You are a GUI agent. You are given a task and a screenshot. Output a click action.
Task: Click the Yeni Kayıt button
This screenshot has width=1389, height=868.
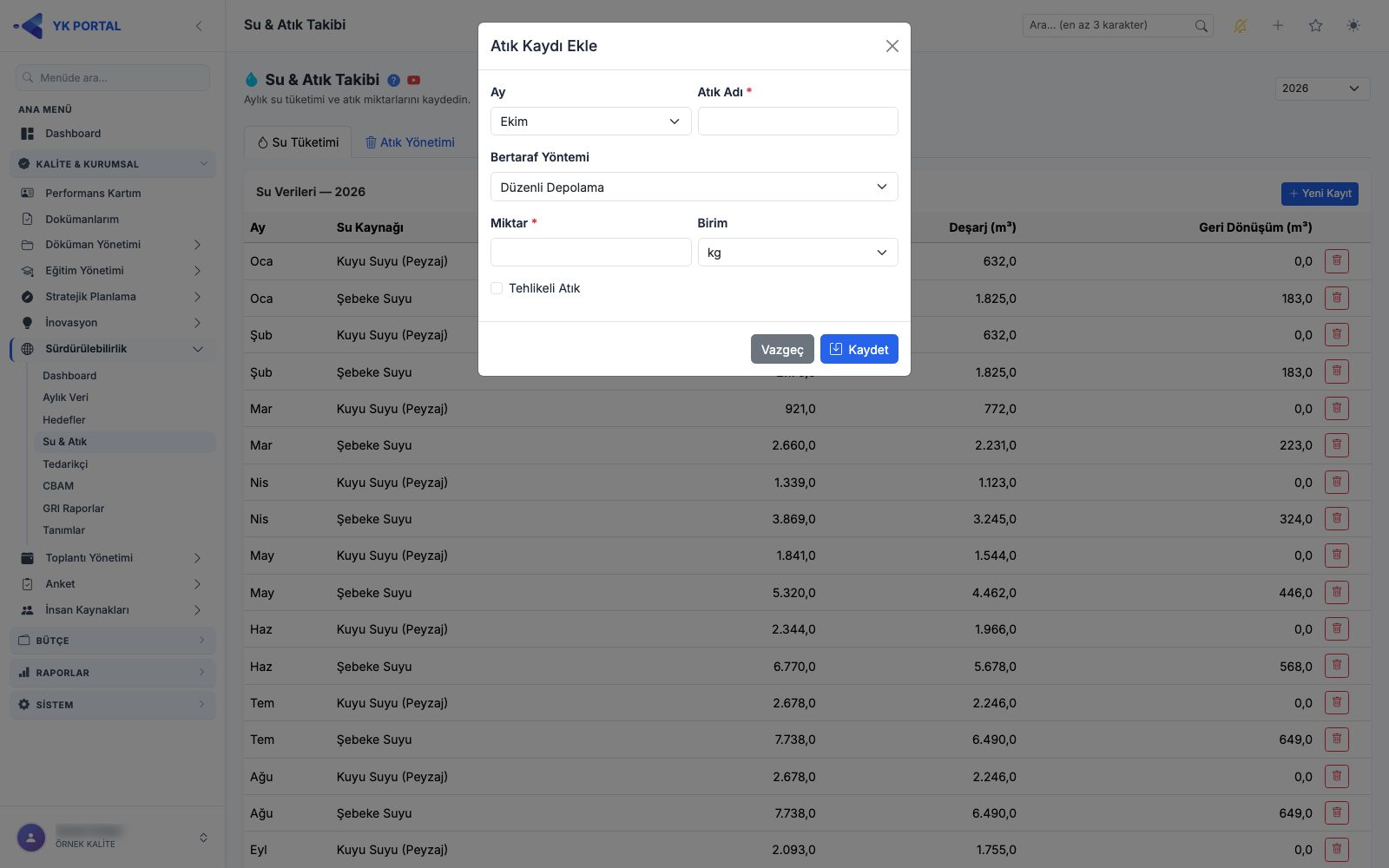tap(1320, 194)
